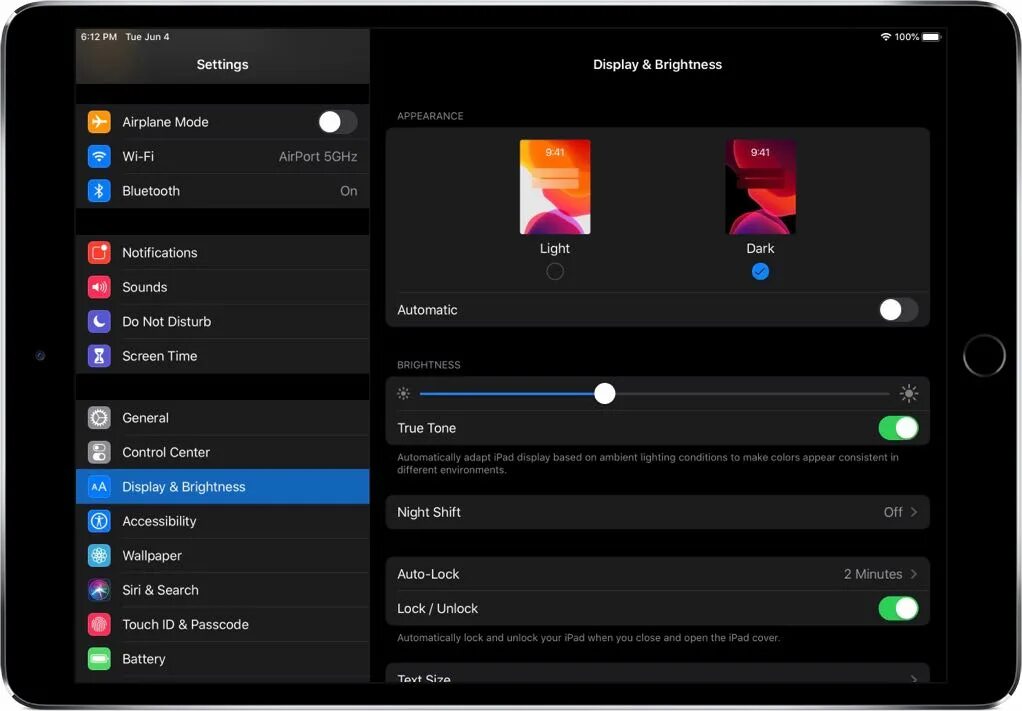The width and height of the screenshot is (1022, 711).
Task: Tap the Do Not Disturb moon icon
Action: [x=99, y=321]
